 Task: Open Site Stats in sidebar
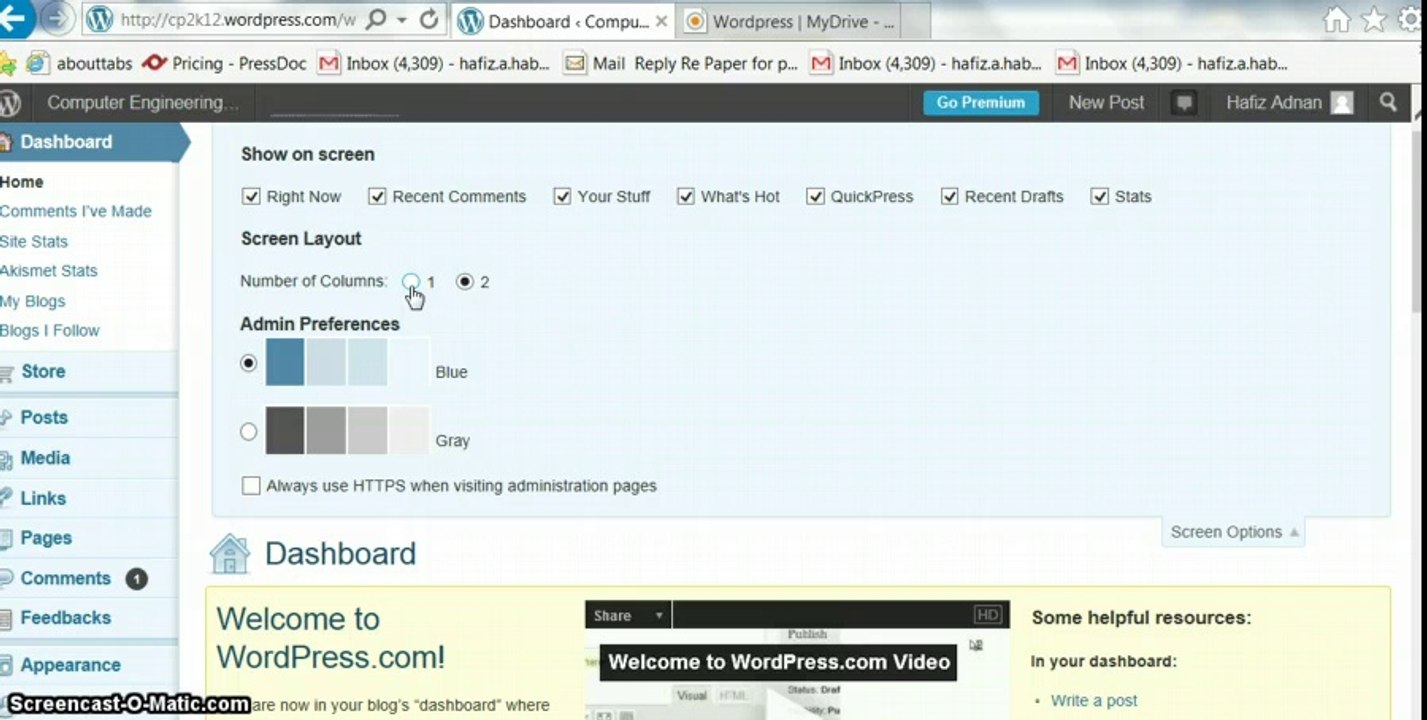click(34, 241)
